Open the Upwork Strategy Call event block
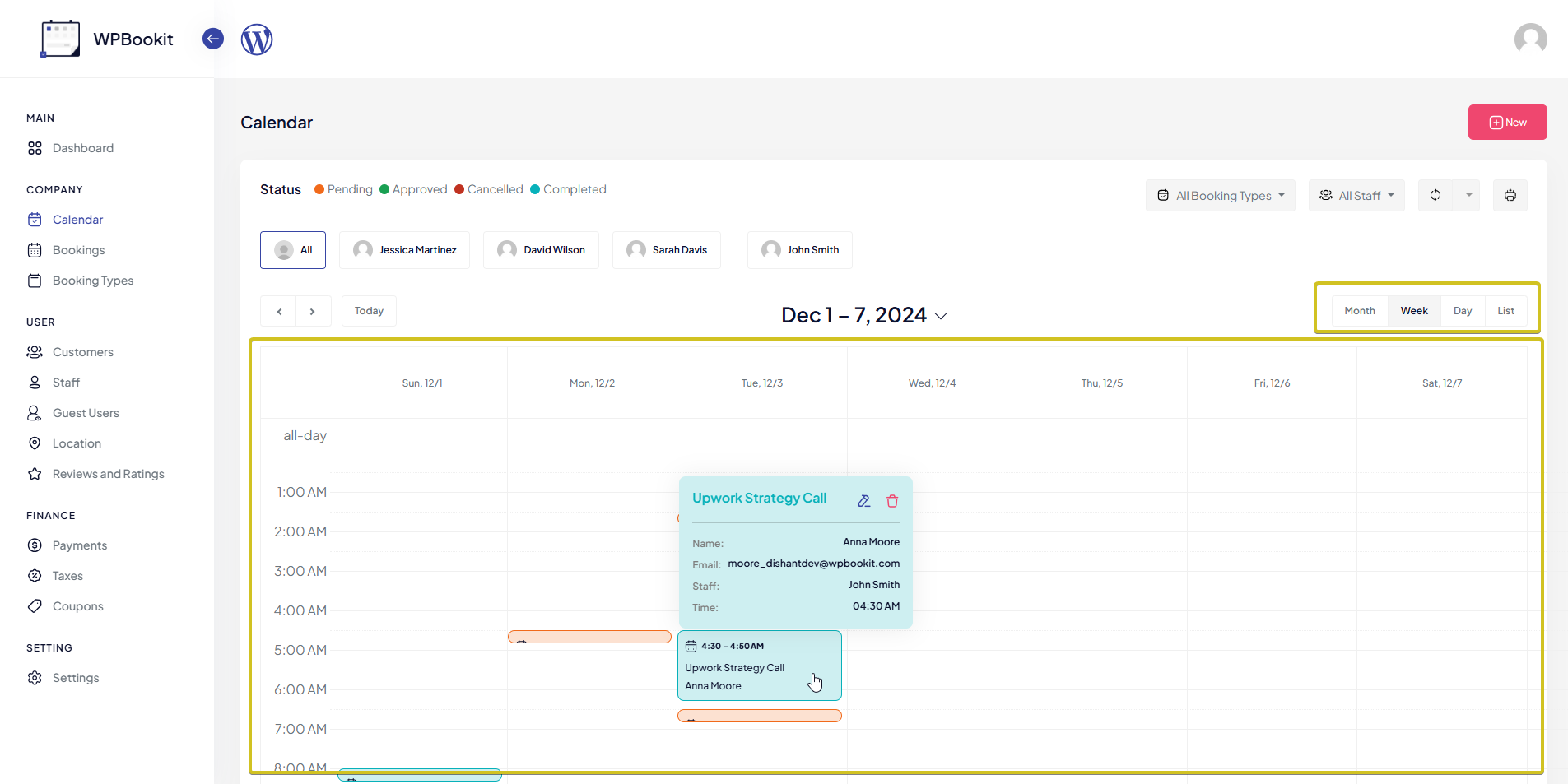This screenshot has width=1568, height=784. 759,666
